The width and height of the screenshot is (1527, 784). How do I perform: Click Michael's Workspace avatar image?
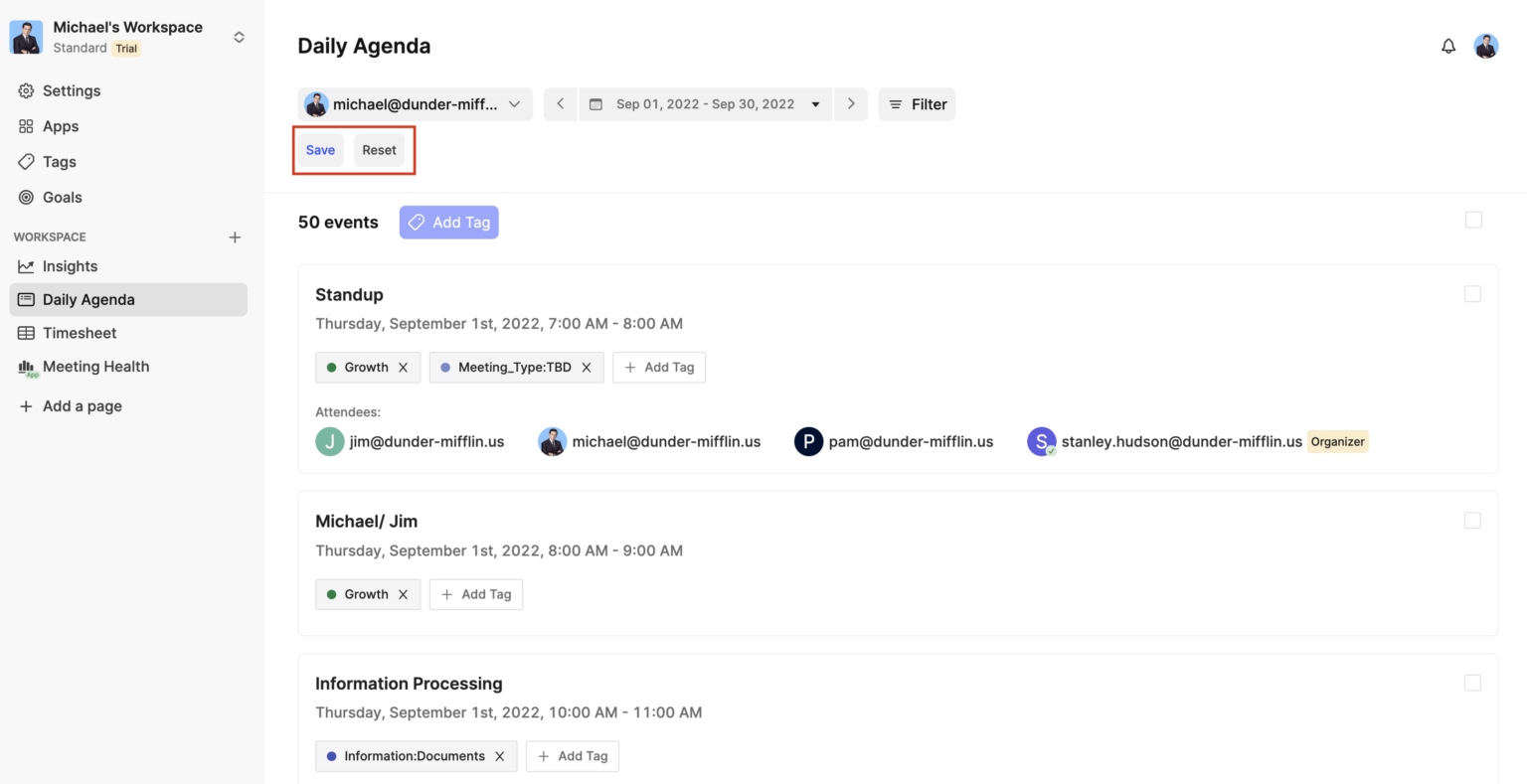tap(26, 37)
